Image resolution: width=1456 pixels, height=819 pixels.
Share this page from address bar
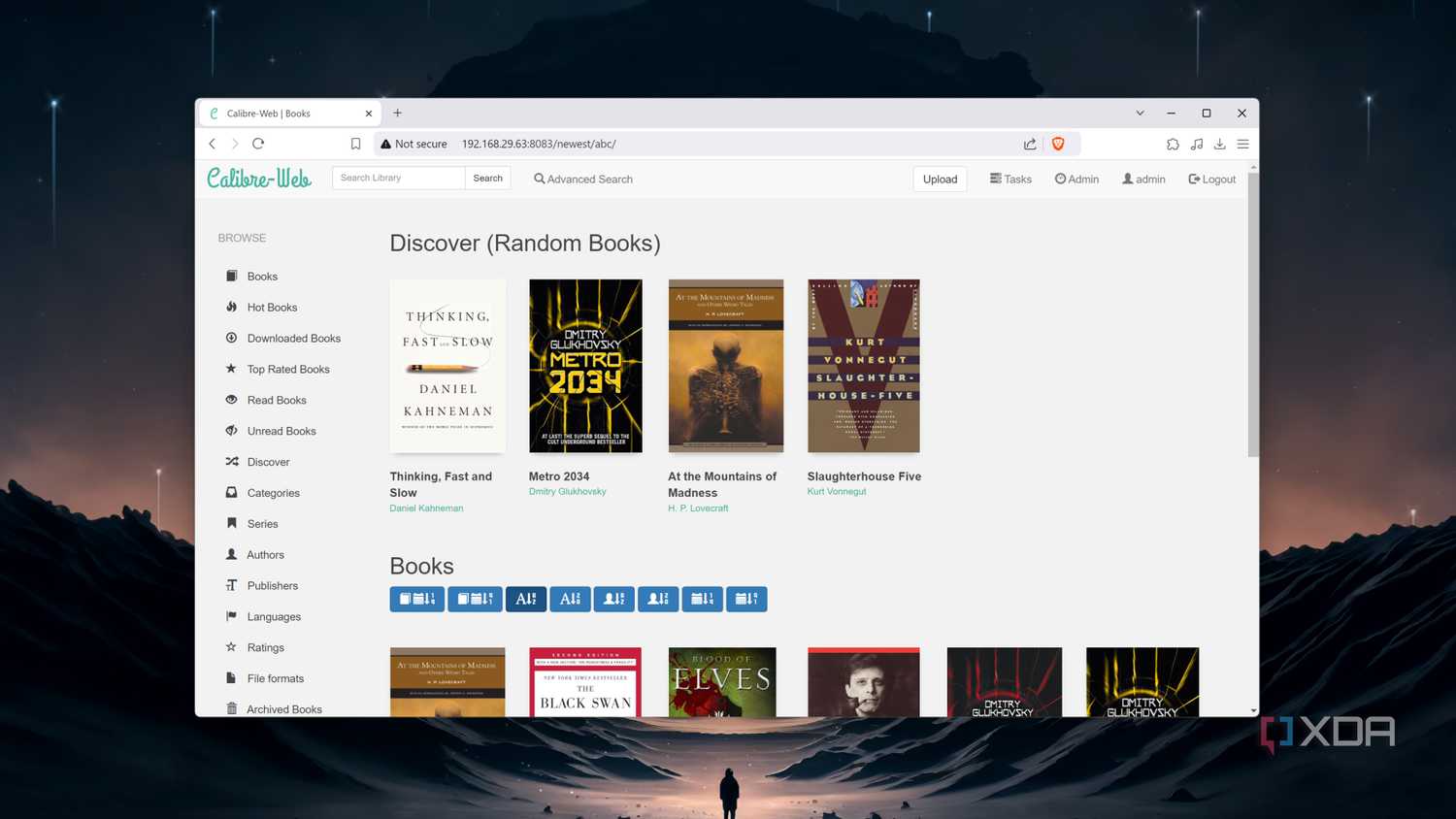point(1030,144)
